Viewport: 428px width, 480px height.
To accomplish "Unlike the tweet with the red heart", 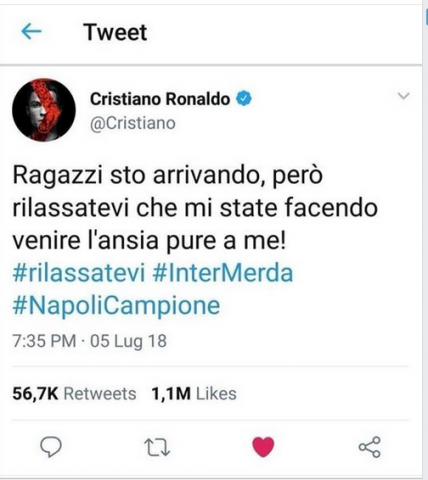I will pyautogui.click(x=263, y=447).
